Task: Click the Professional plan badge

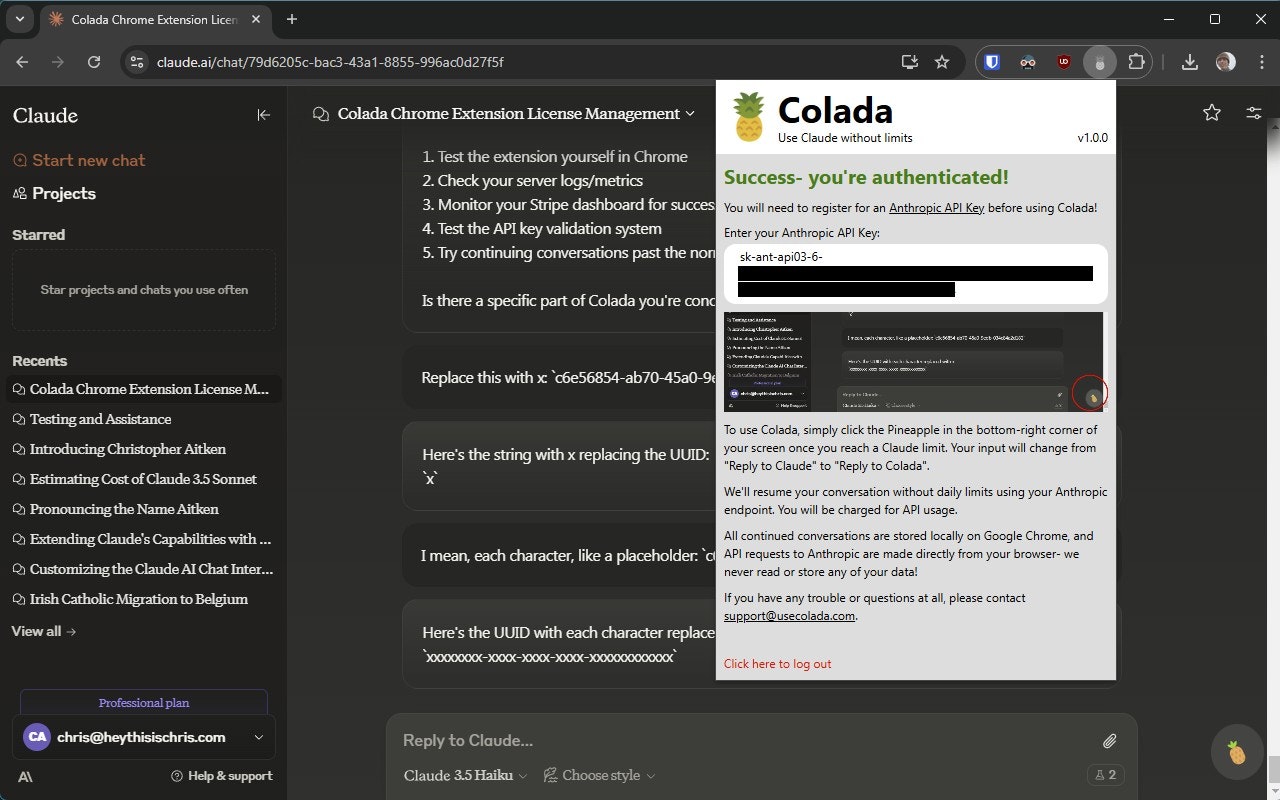Action: pos(144,702)
